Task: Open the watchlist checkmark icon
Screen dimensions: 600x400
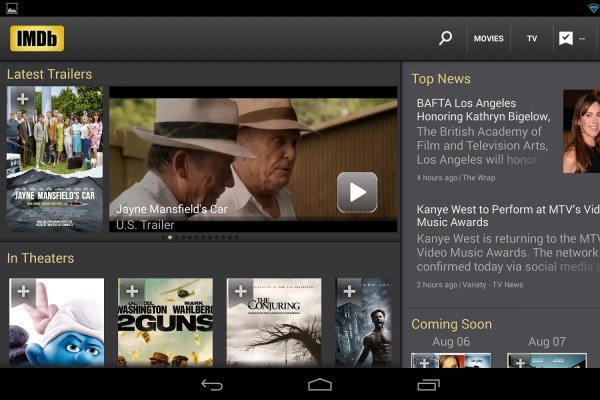Action: pos(566,38)
